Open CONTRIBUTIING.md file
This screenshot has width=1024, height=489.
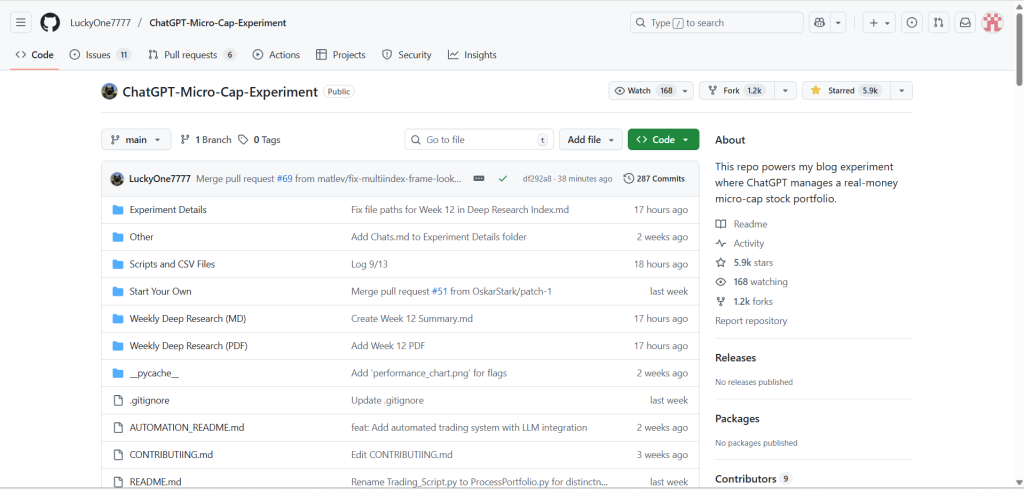[171, 454]
